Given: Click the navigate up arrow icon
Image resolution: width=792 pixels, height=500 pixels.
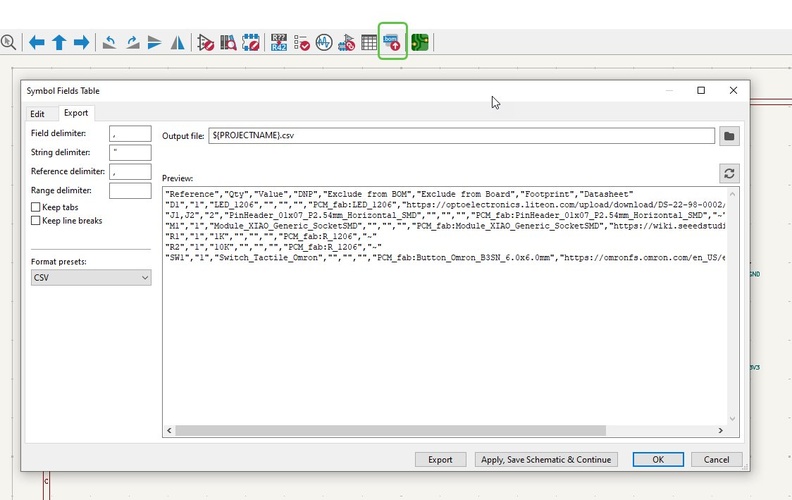Looking at the screenshot, I should (x=59, y=42).
